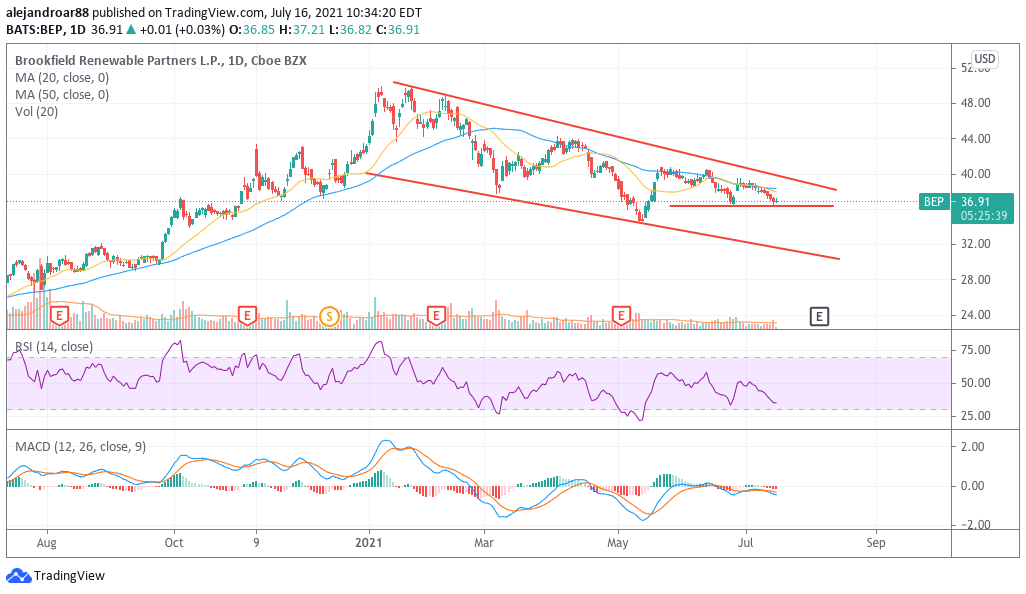1026x594 pixels.
Task: Click the Jul label on time axis
Action: (745, 543)
